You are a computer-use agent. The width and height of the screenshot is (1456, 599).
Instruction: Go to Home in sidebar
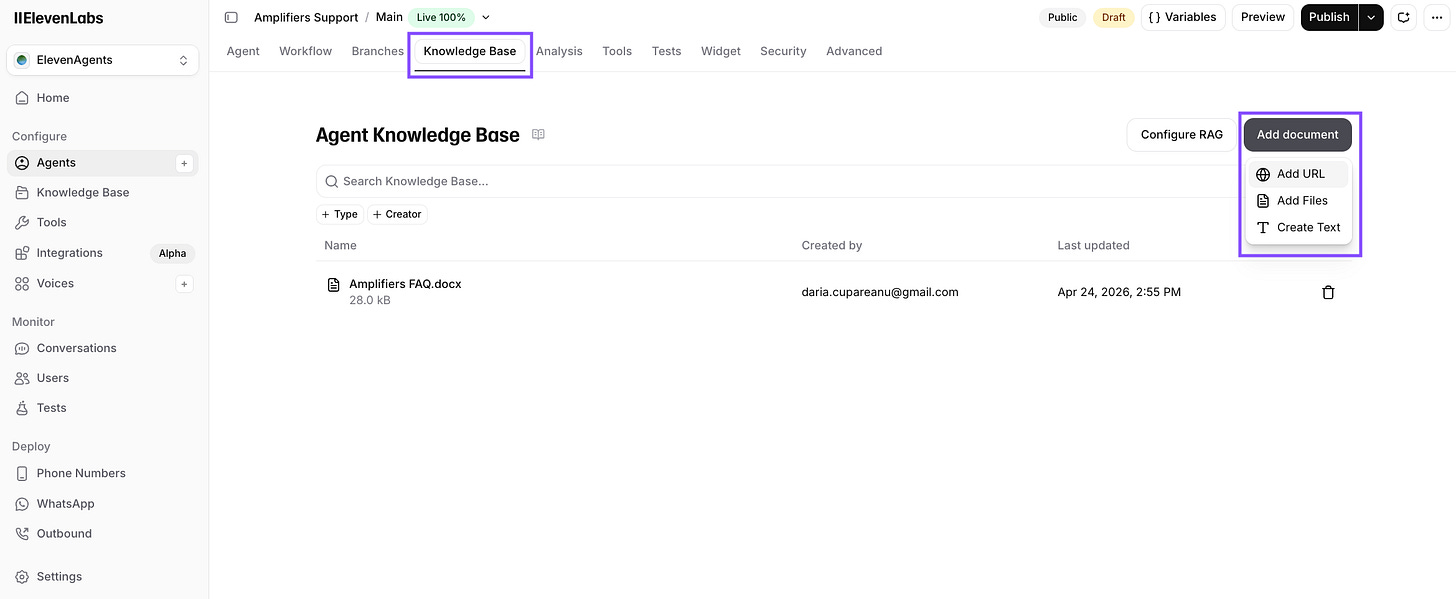coord(103,98)
